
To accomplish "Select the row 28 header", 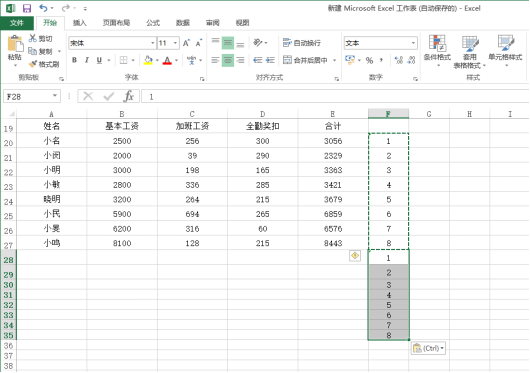I will click(8, 260).
